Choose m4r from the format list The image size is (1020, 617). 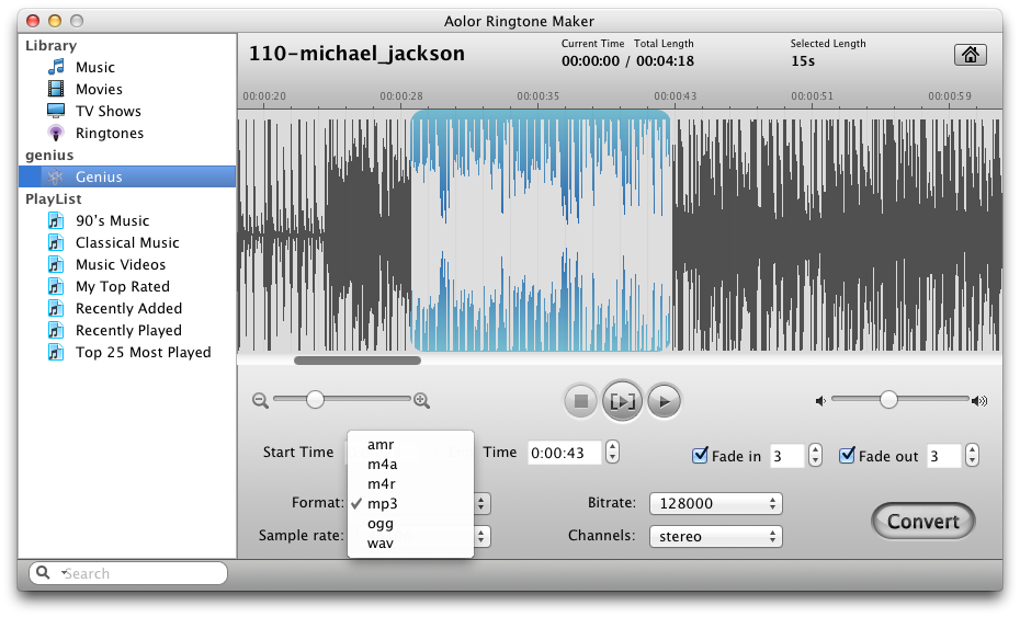[x=382, y=484]
